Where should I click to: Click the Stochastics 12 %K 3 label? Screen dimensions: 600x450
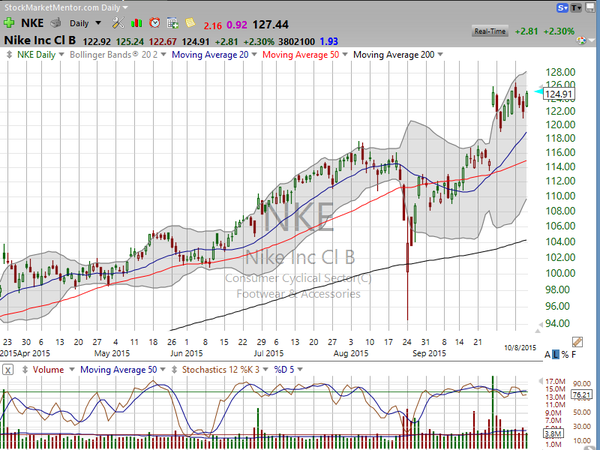coord(221,370)
